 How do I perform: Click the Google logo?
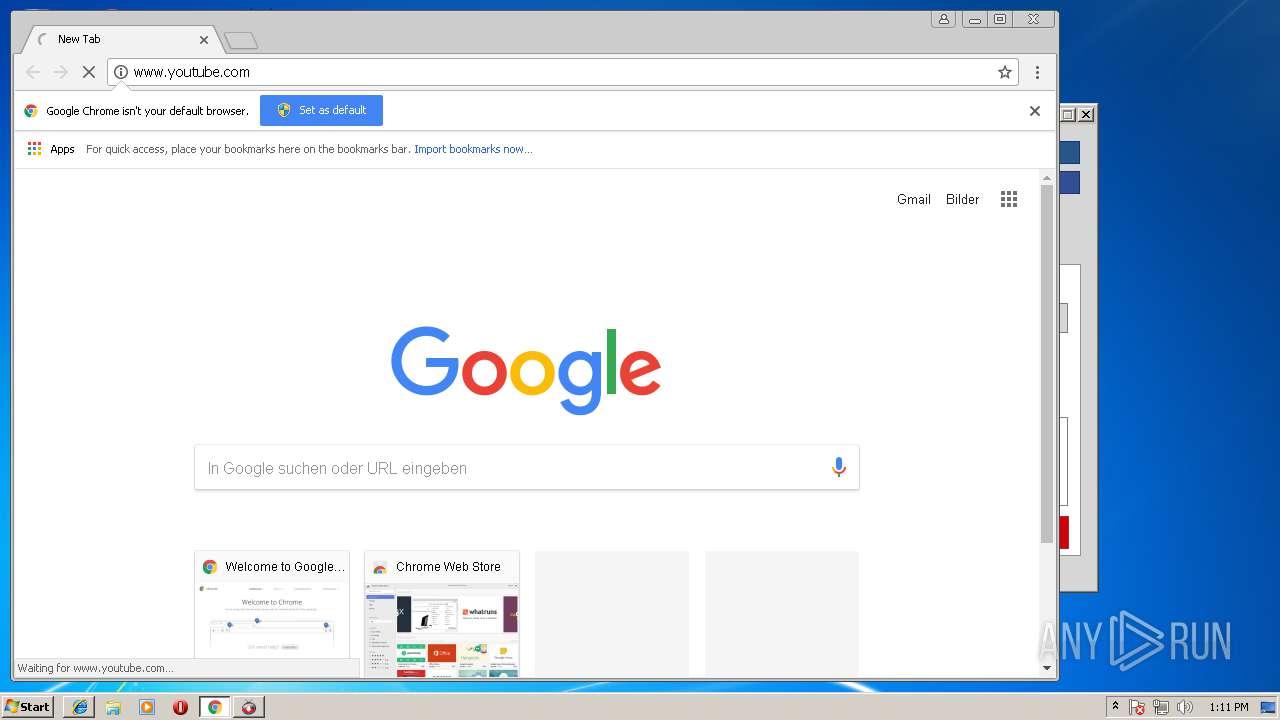(x=526, y=370)
